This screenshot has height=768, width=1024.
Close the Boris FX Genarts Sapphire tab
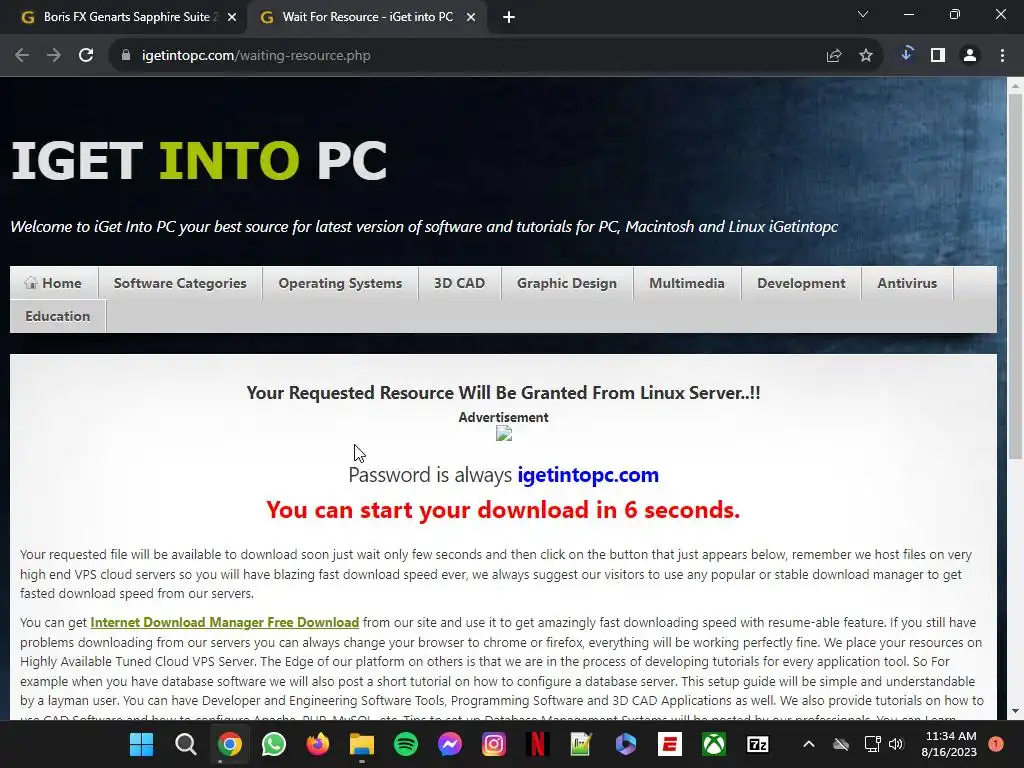[232, 18]
